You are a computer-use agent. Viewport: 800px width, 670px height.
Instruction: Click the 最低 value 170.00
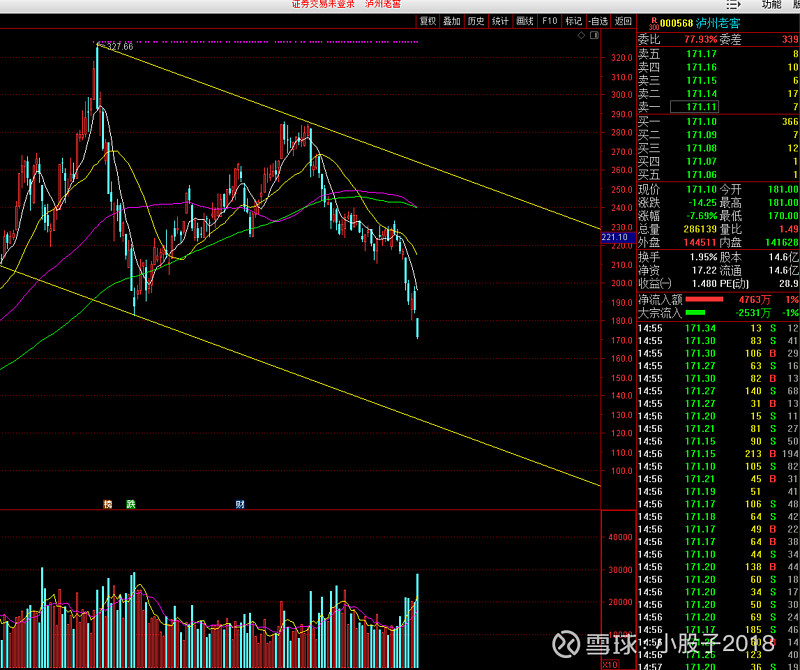pyautogui.click(x=783, y=216)
